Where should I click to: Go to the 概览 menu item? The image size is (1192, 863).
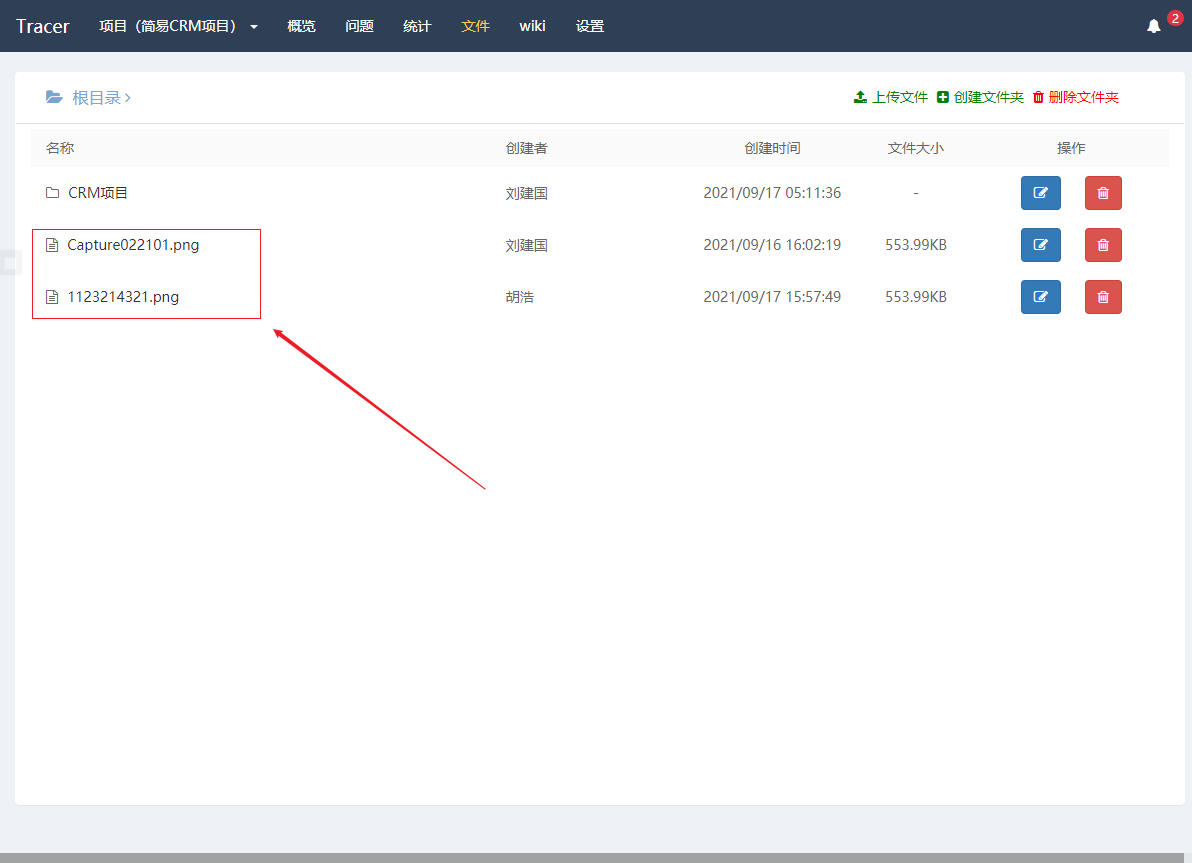click(x=301, y=26)
